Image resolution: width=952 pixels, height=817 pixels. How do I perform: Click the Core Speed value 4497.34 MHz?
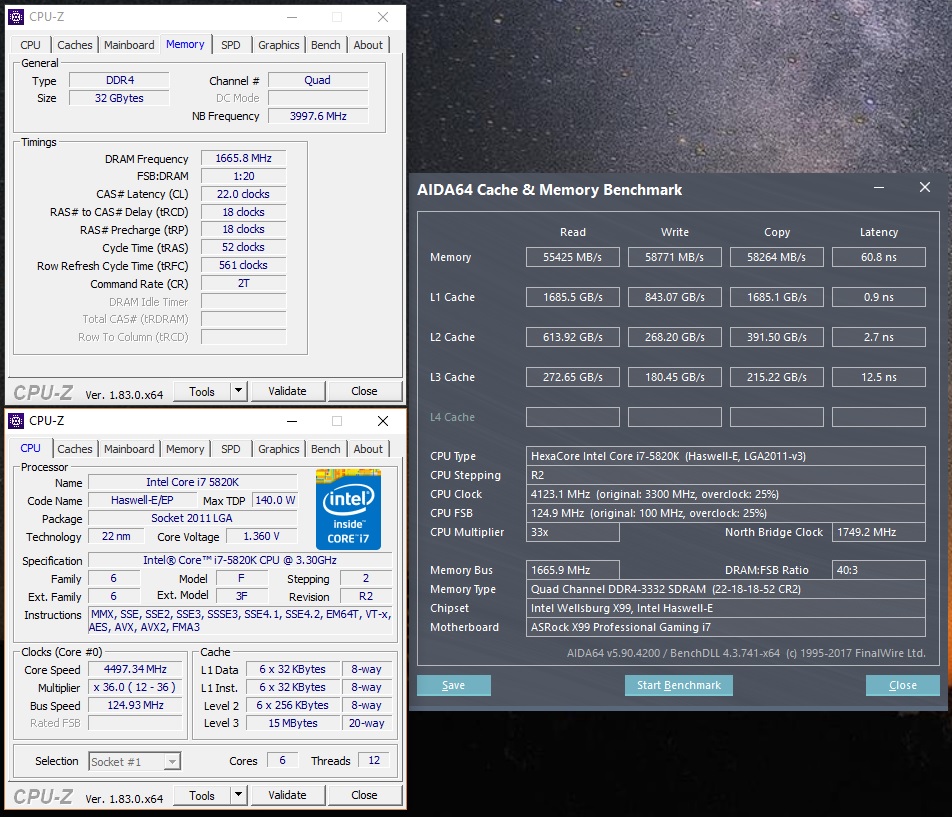(135, 669)
